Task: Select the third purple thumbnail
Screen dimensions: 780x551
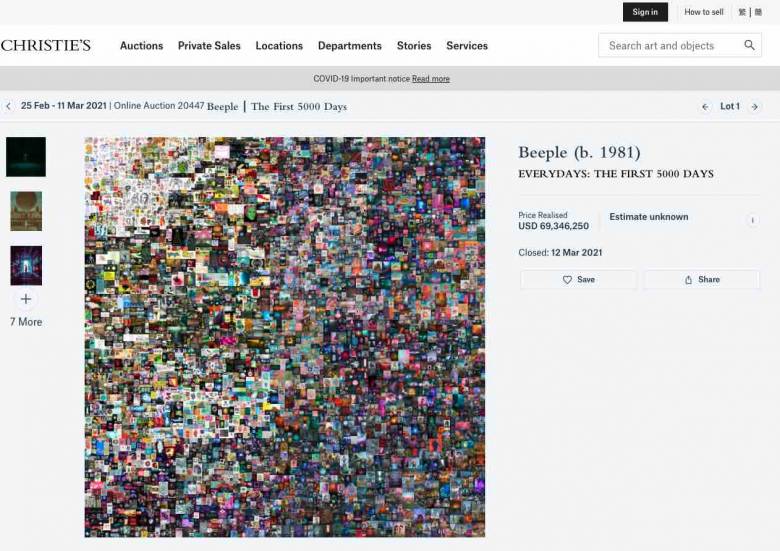Action: (x=26, y=265)
